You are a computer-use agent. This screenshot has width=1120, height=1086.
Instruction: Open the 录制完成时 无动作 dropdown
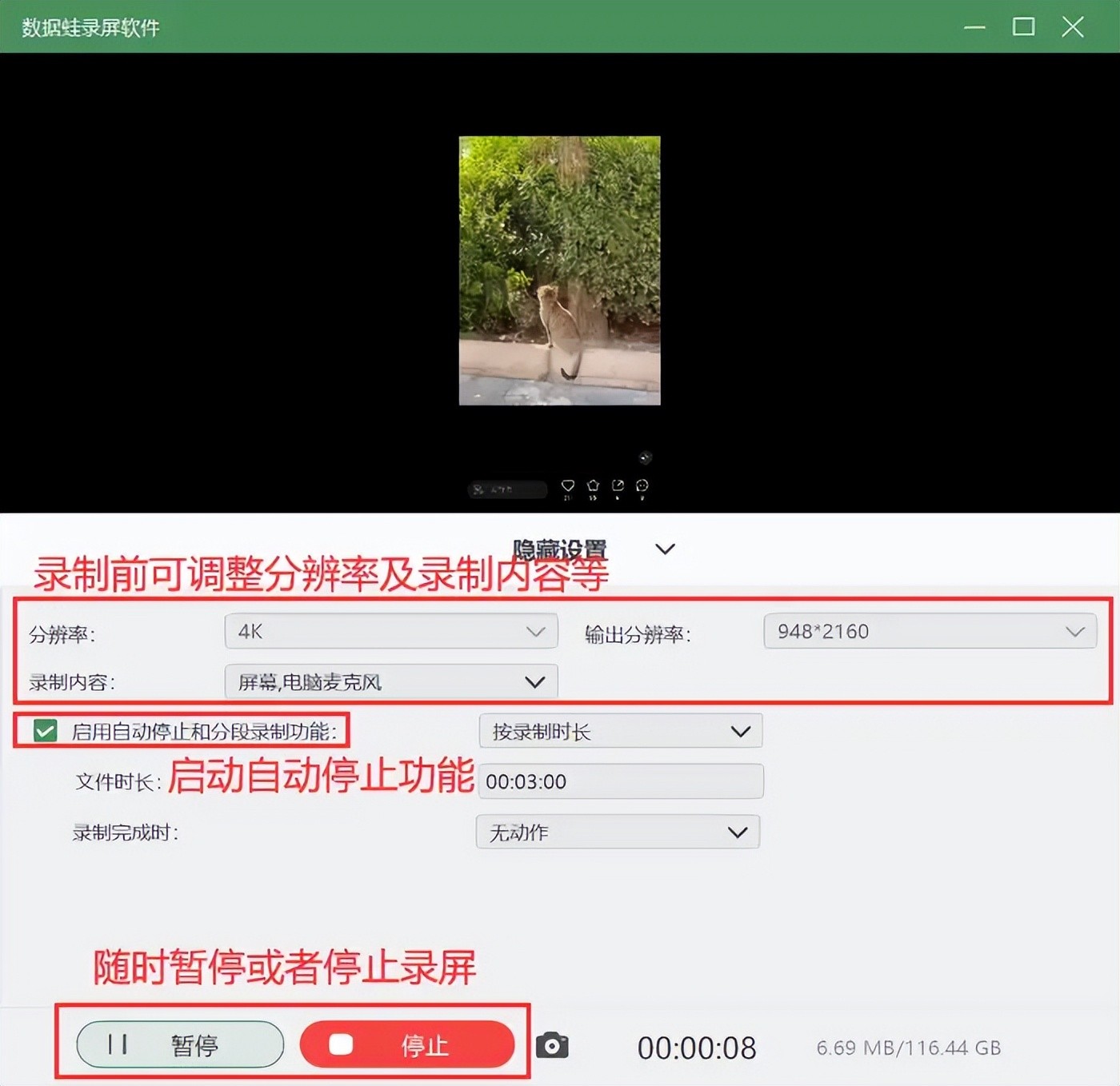618,832
